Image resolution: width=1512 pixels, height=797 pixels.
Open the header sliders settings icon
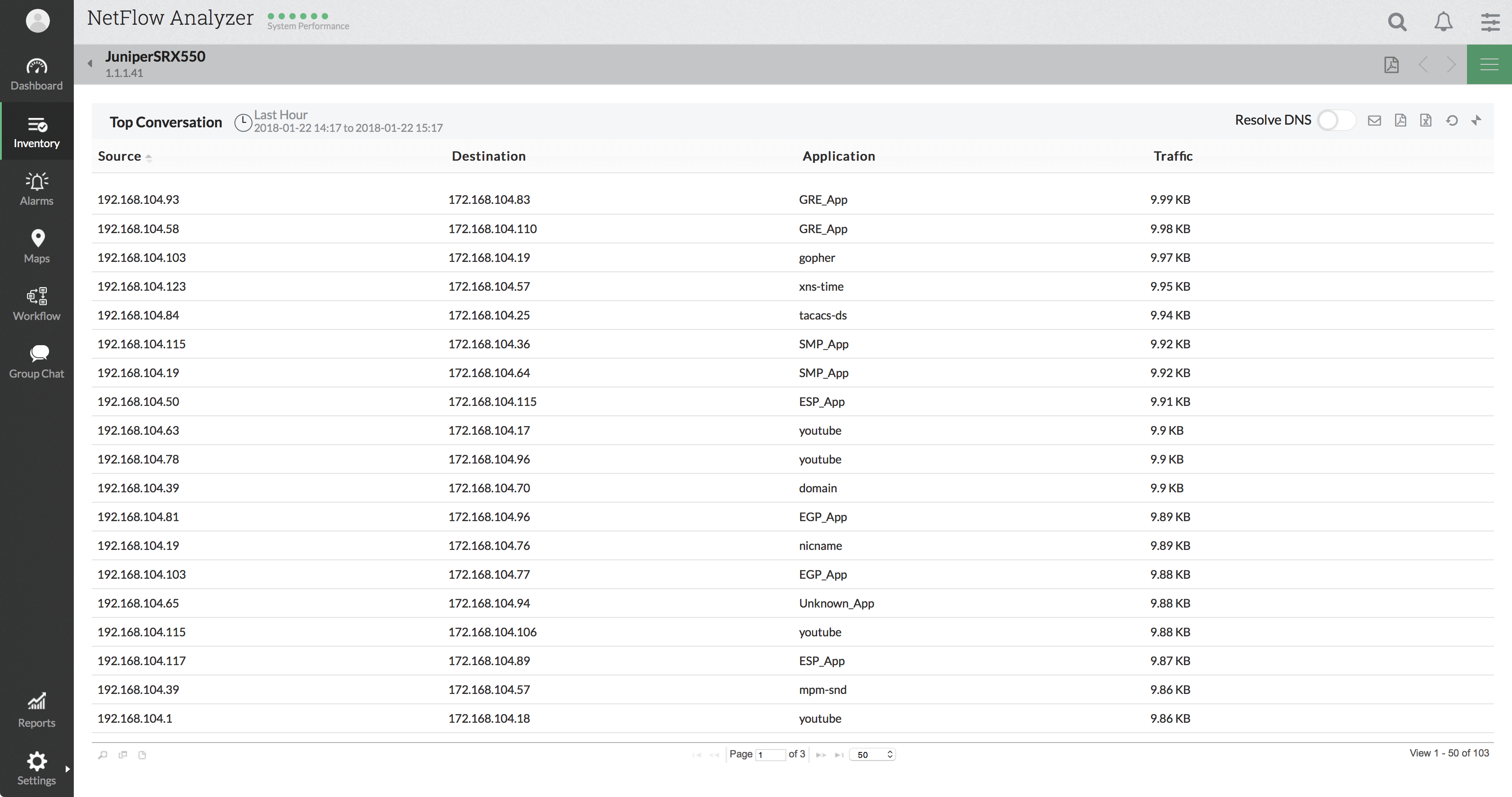point(1489,22)
